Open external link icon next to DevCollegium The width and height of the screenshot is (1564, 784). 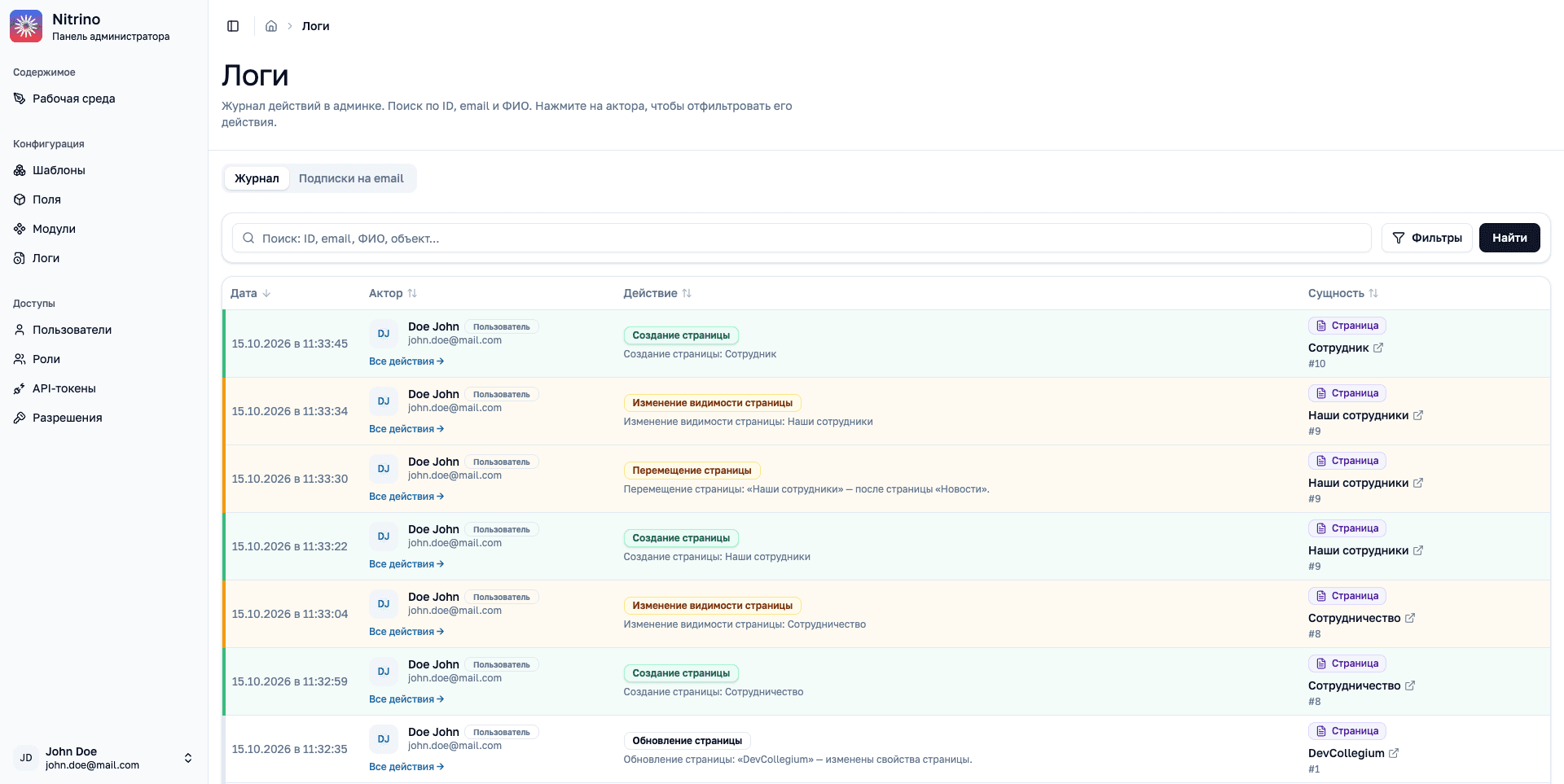pyautogui.click(x=1394, y=753)
